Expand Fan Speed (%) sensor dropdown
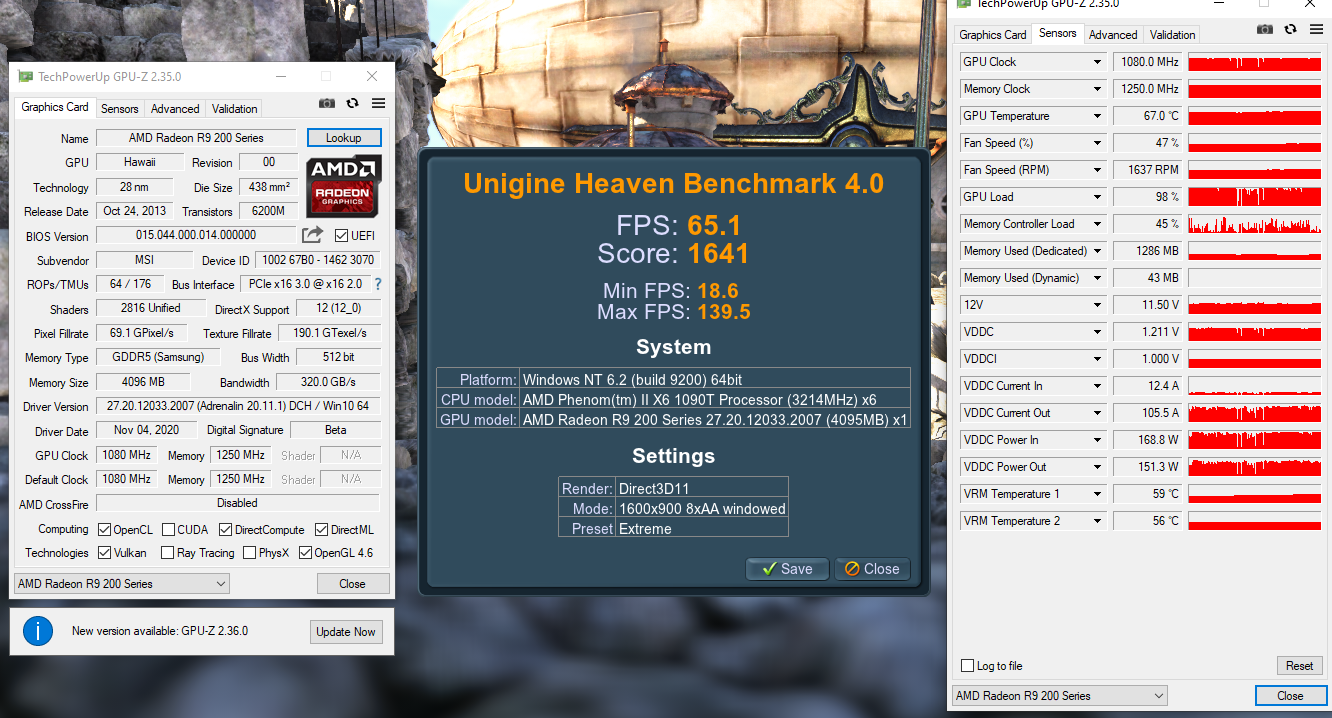The image size is (1332, 718). pos(1097,143)
